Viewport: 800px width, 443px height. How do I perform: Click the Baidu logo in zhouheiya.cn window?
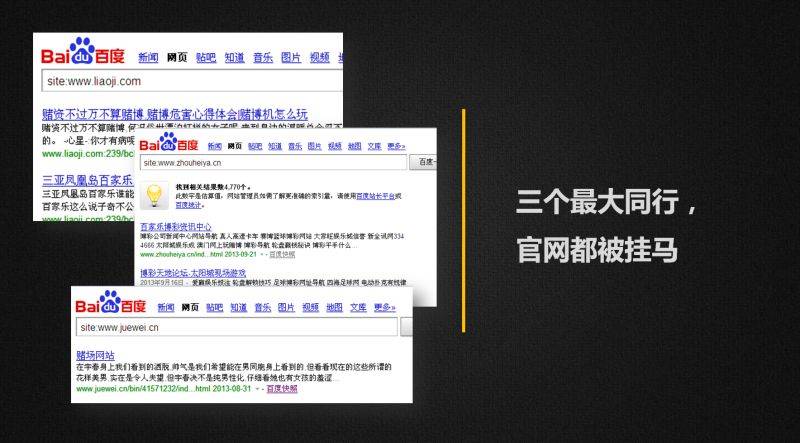(x=169, y=142)
